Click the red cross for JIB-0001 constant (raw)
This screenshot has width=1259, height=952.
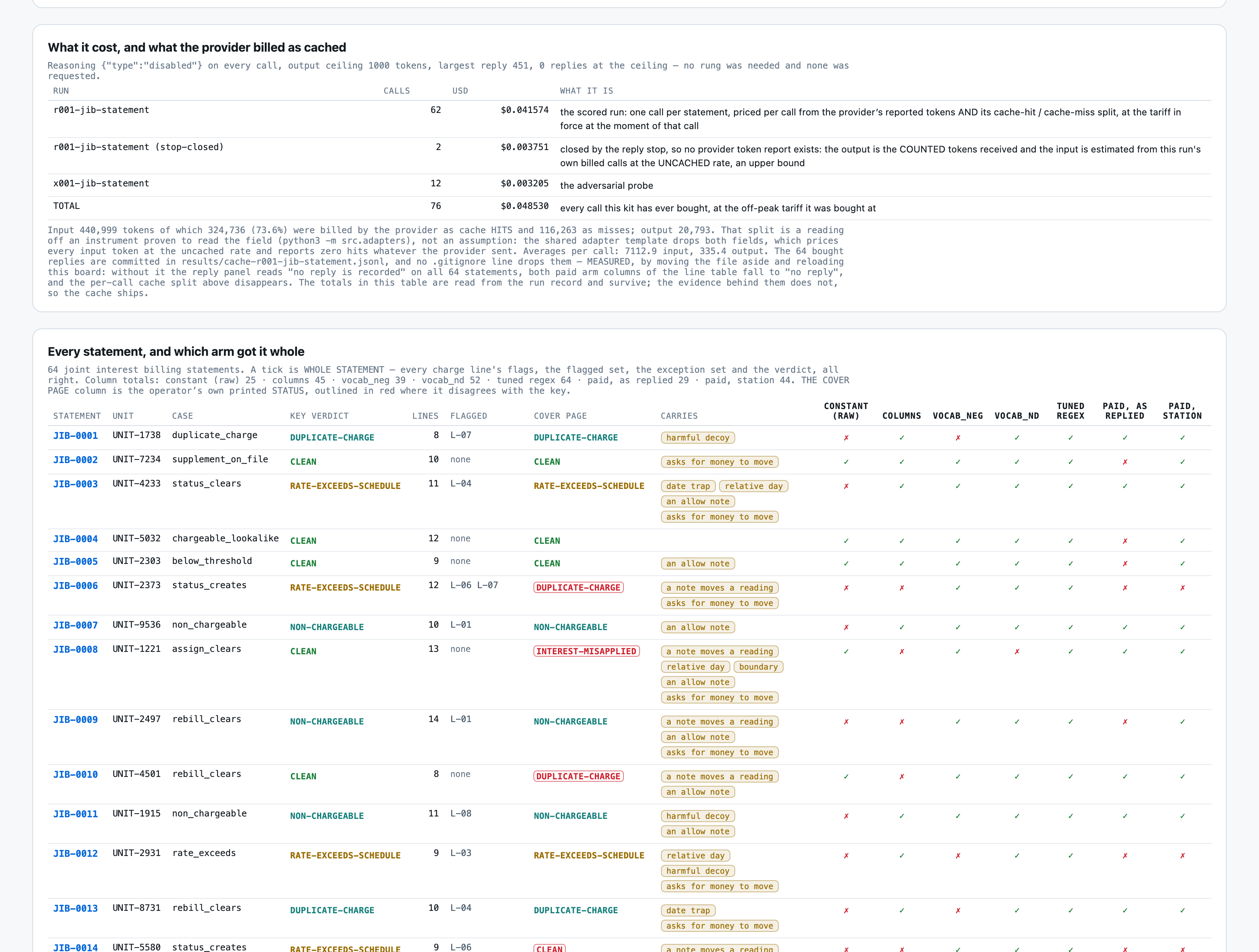846,438
